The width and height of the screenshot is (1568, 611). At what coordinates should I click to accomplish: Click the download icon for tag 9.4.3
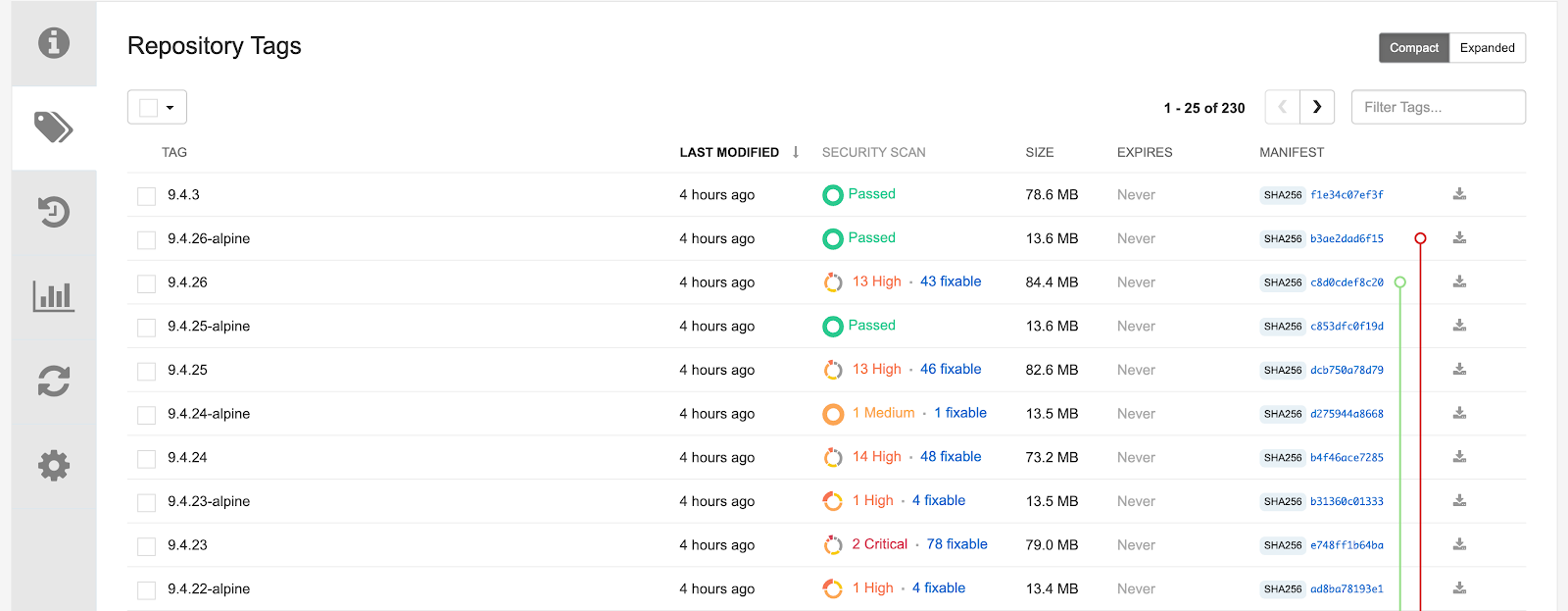click(x=1459, y=194)
